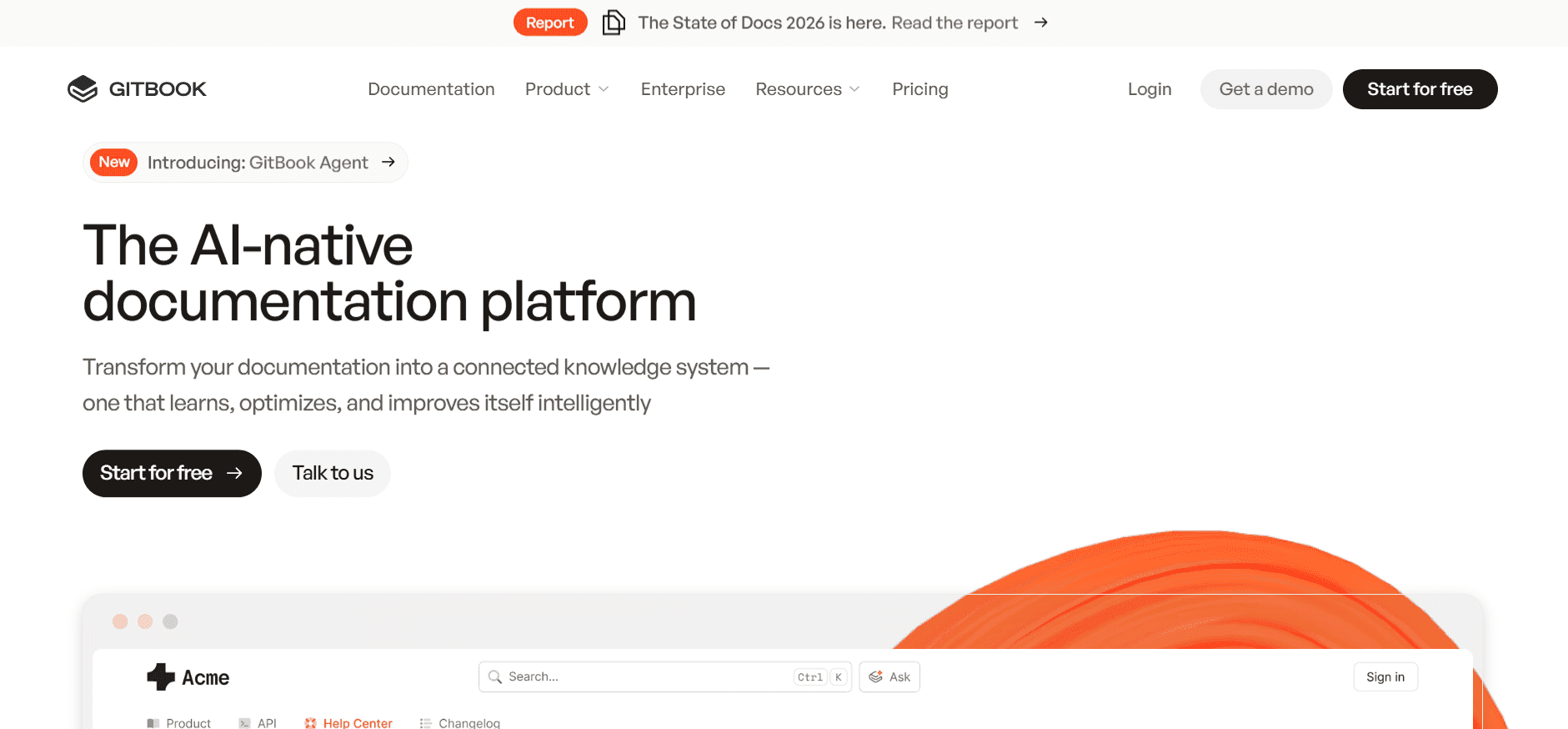Open the Pricing nav item

(920, 89)
